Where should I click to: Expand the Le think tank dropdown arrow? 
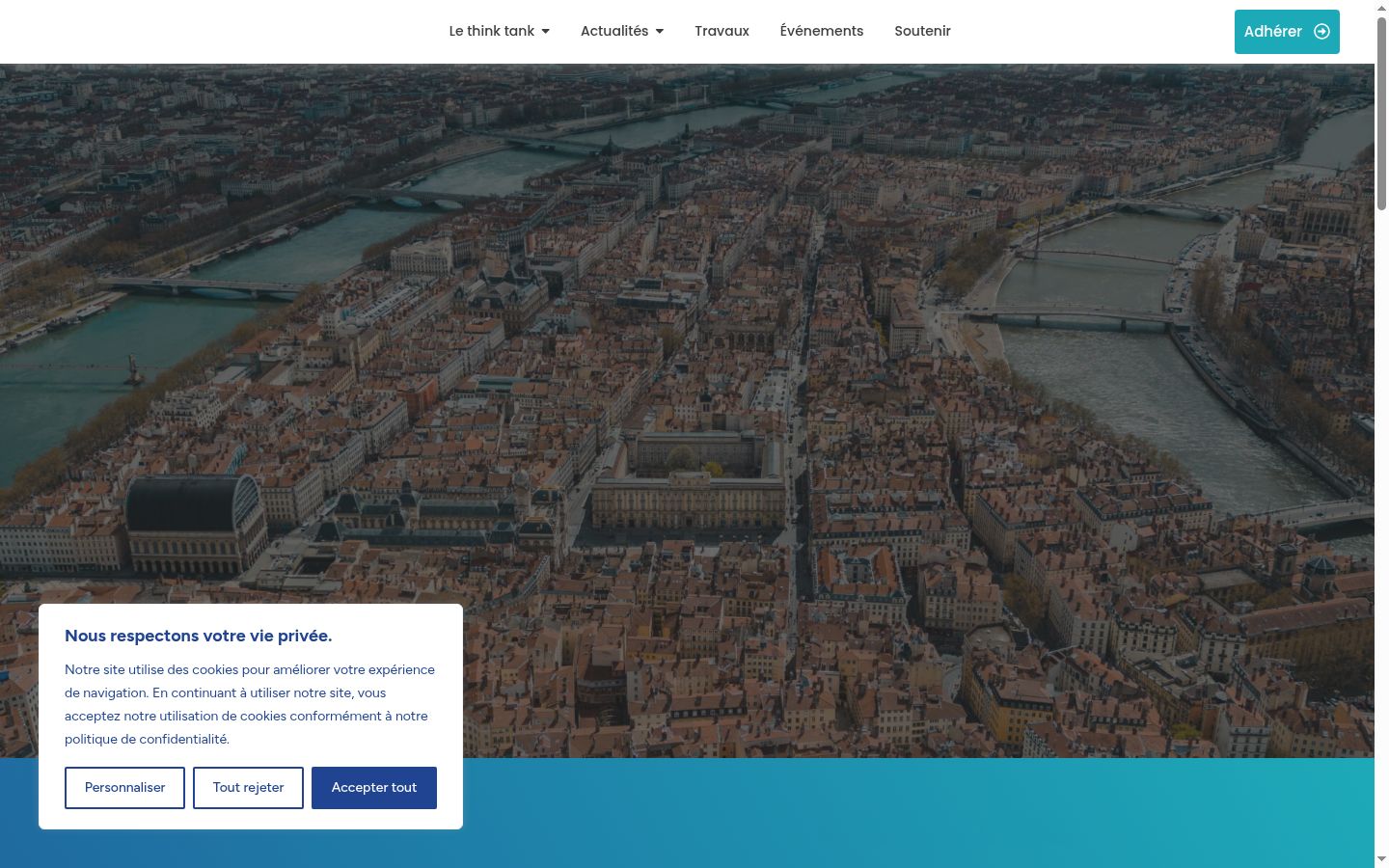click(545, 32)
